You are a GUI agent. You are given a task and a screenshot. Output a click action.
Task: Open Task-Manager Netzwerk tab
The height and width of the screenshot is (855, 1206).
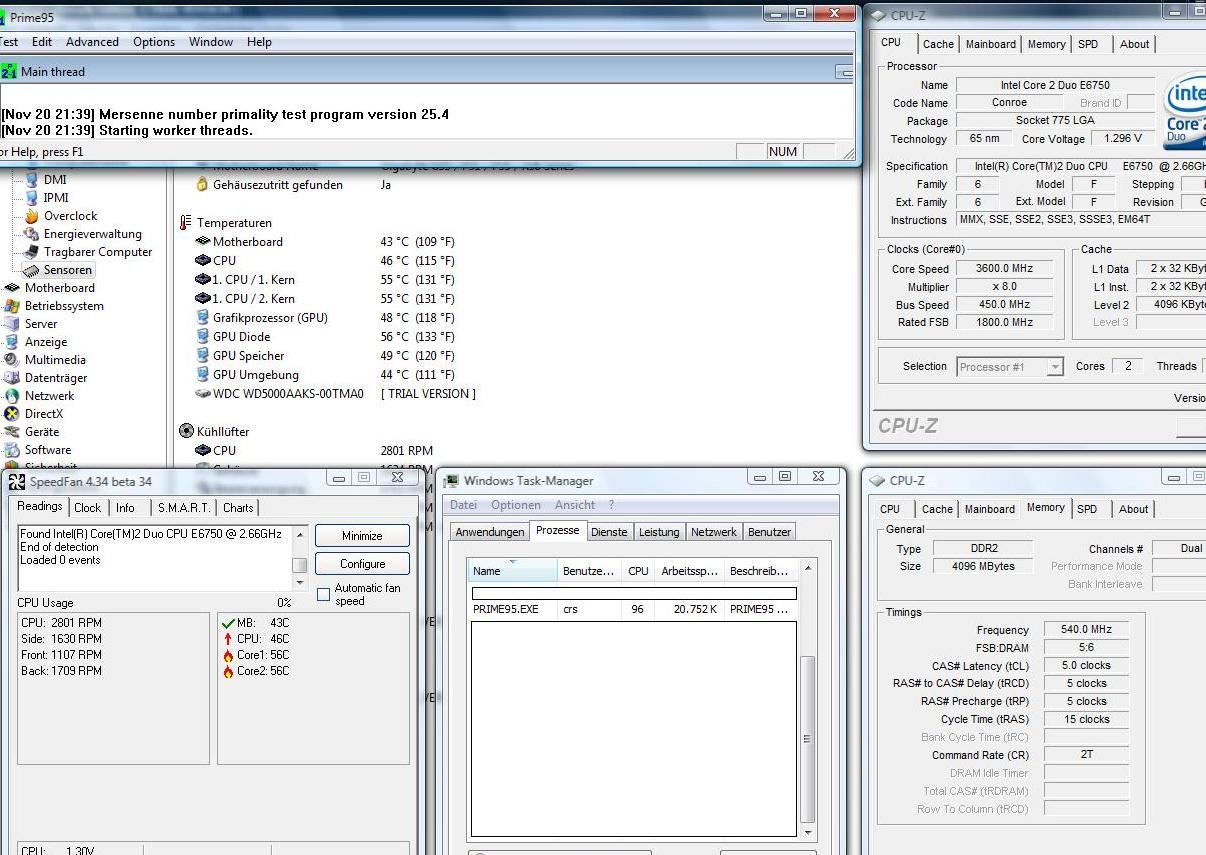coord(714,532)
